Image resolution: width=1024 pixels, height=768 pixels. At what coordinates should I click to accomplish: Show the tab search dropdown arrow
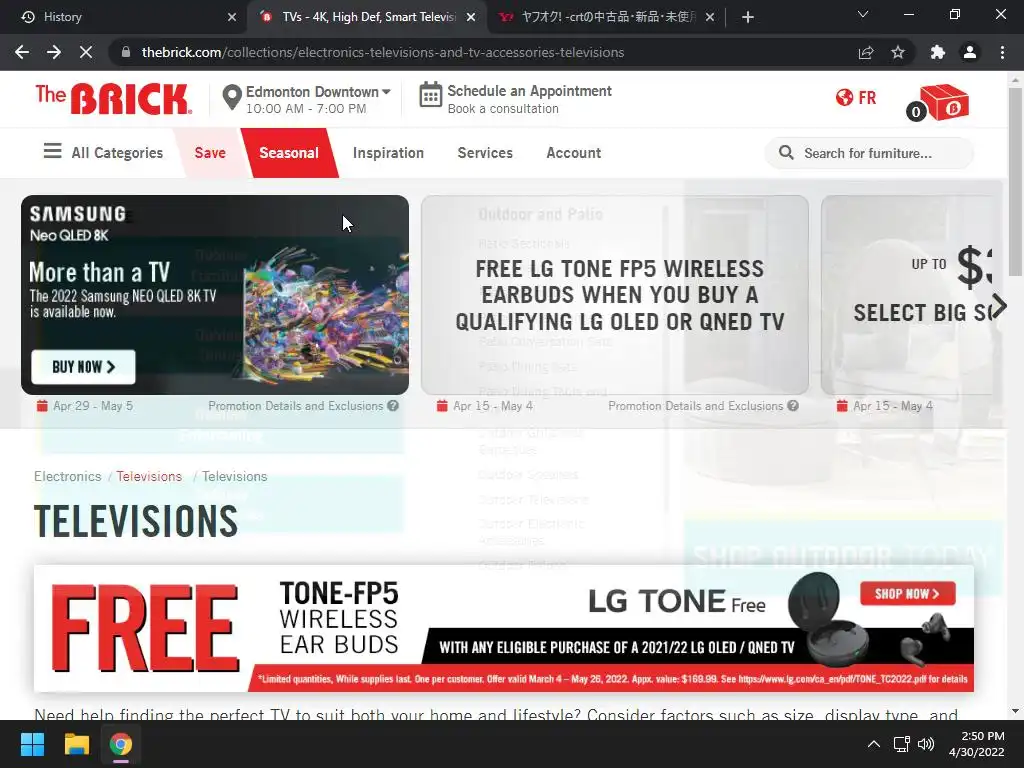(x=863, y=14)
